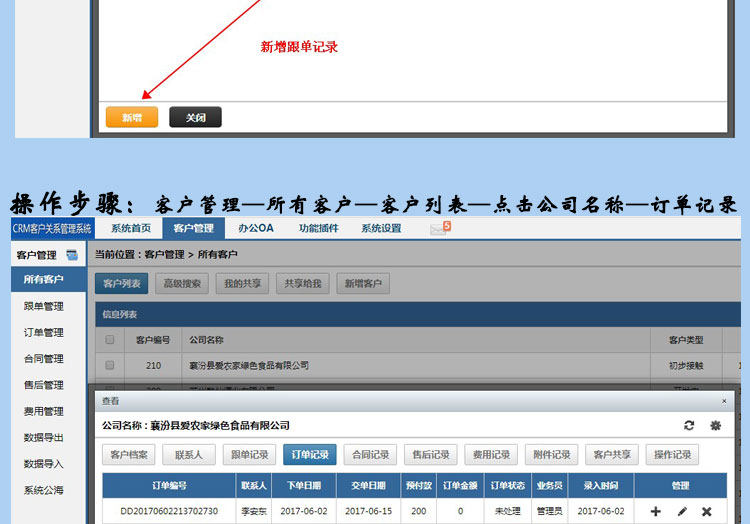Click the 2017-06-15 delivery date cell
This screenshot has width=750, height=524.
pyautogui.click(x=368, y=511)
